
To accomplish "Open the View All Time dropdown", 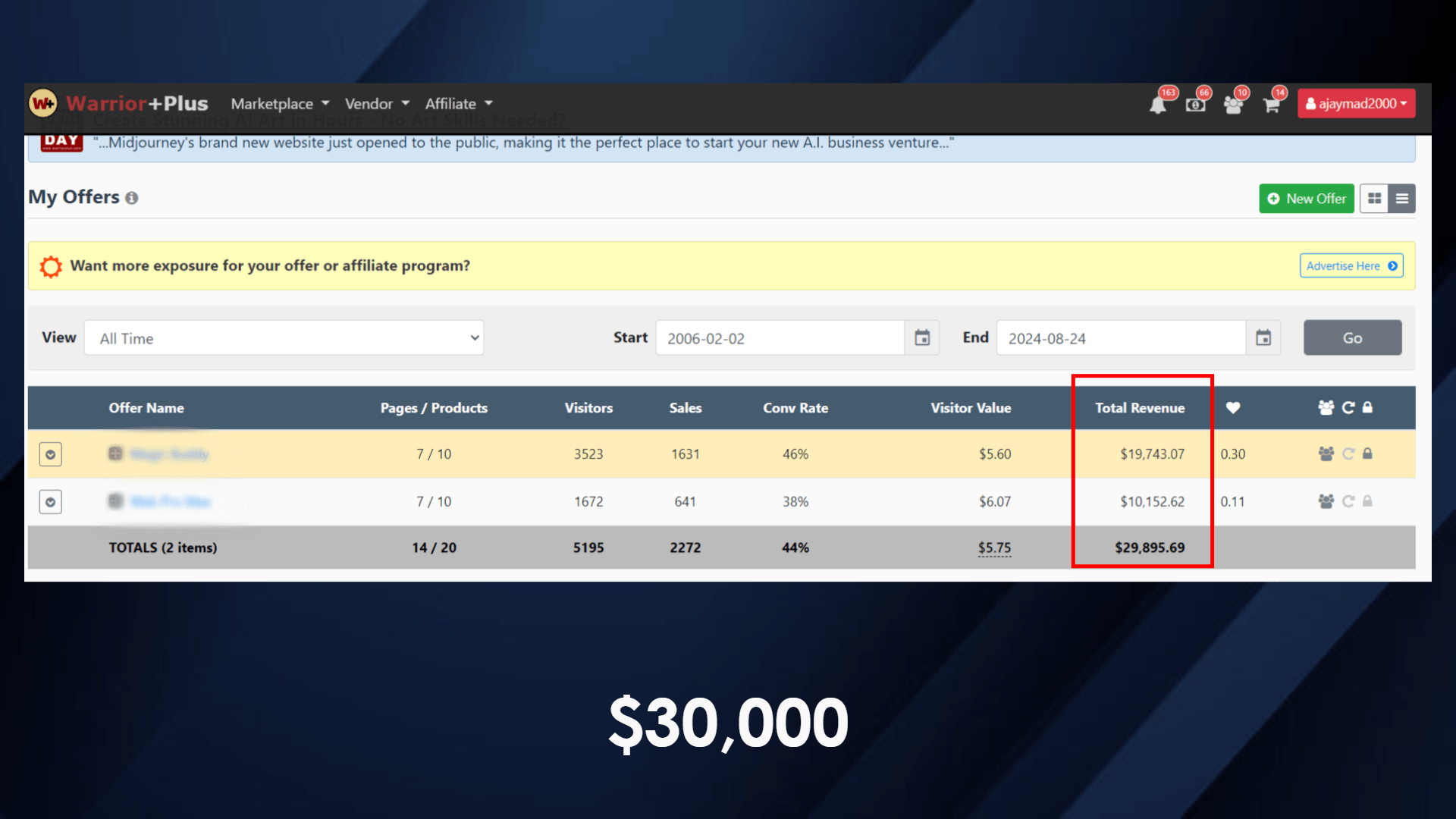I will tap(284, 337).
